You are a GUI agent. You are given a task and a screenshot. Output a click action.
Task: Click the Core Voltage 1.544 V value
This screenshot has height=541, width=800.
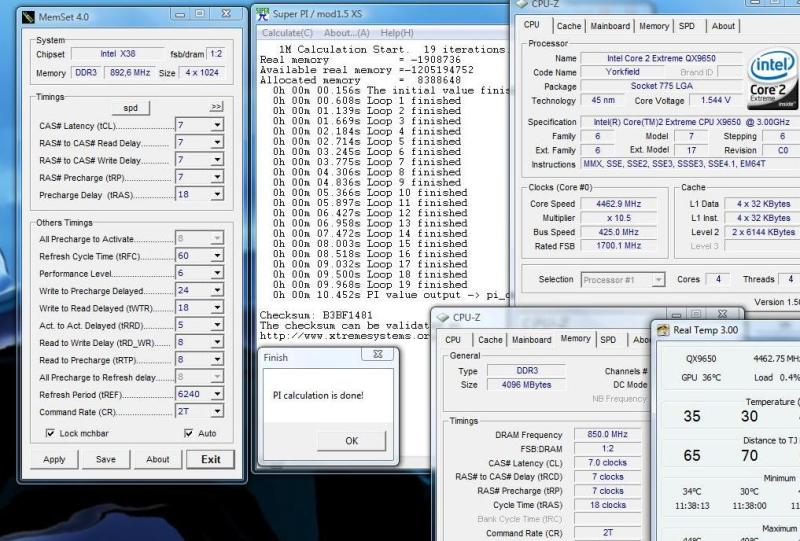(x=715, y=101)
